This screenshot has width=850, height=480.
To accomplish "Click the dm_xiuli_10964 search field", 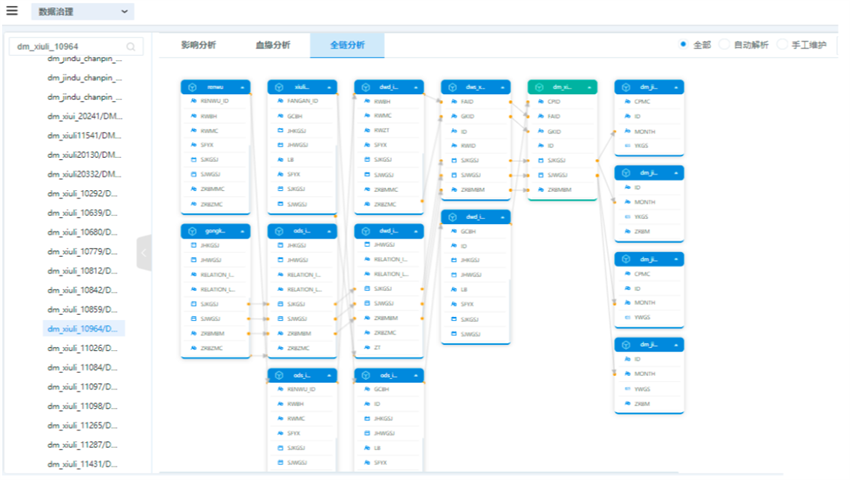I will click(68, 47).
